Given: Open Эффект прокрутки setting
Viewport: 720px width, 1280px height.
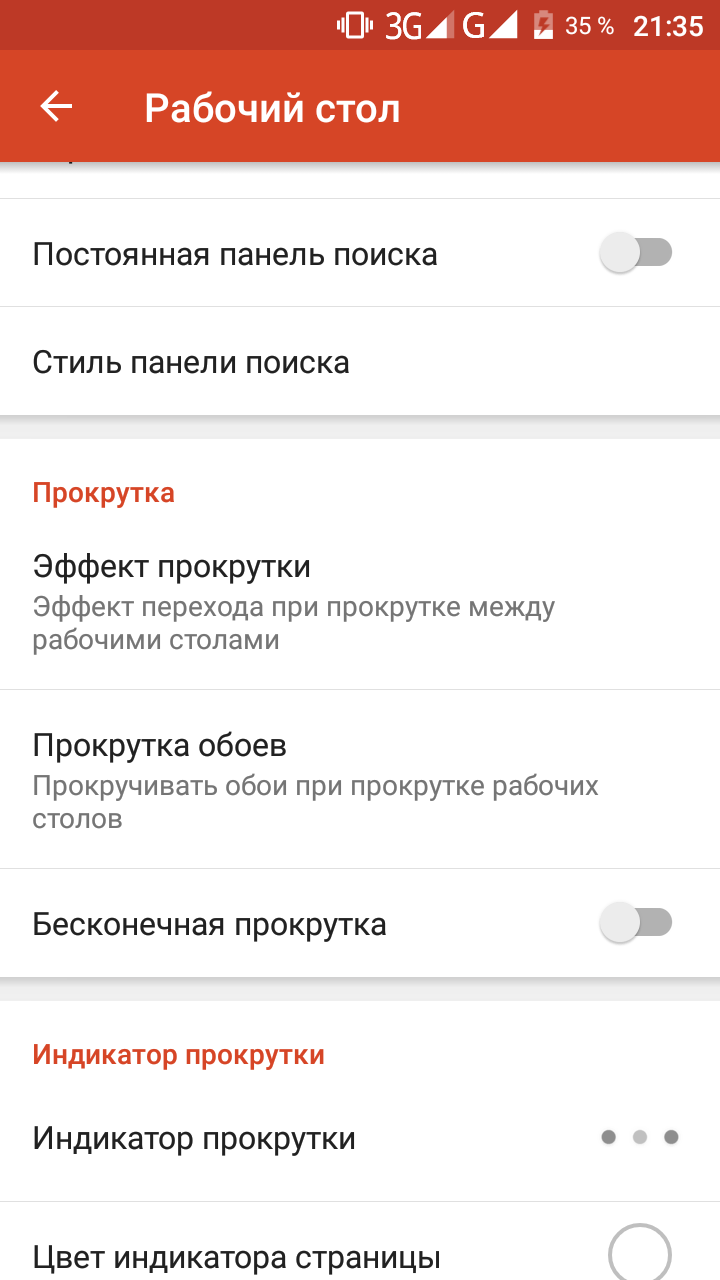Looking at the screenshot, I should (x=360, y=600).
